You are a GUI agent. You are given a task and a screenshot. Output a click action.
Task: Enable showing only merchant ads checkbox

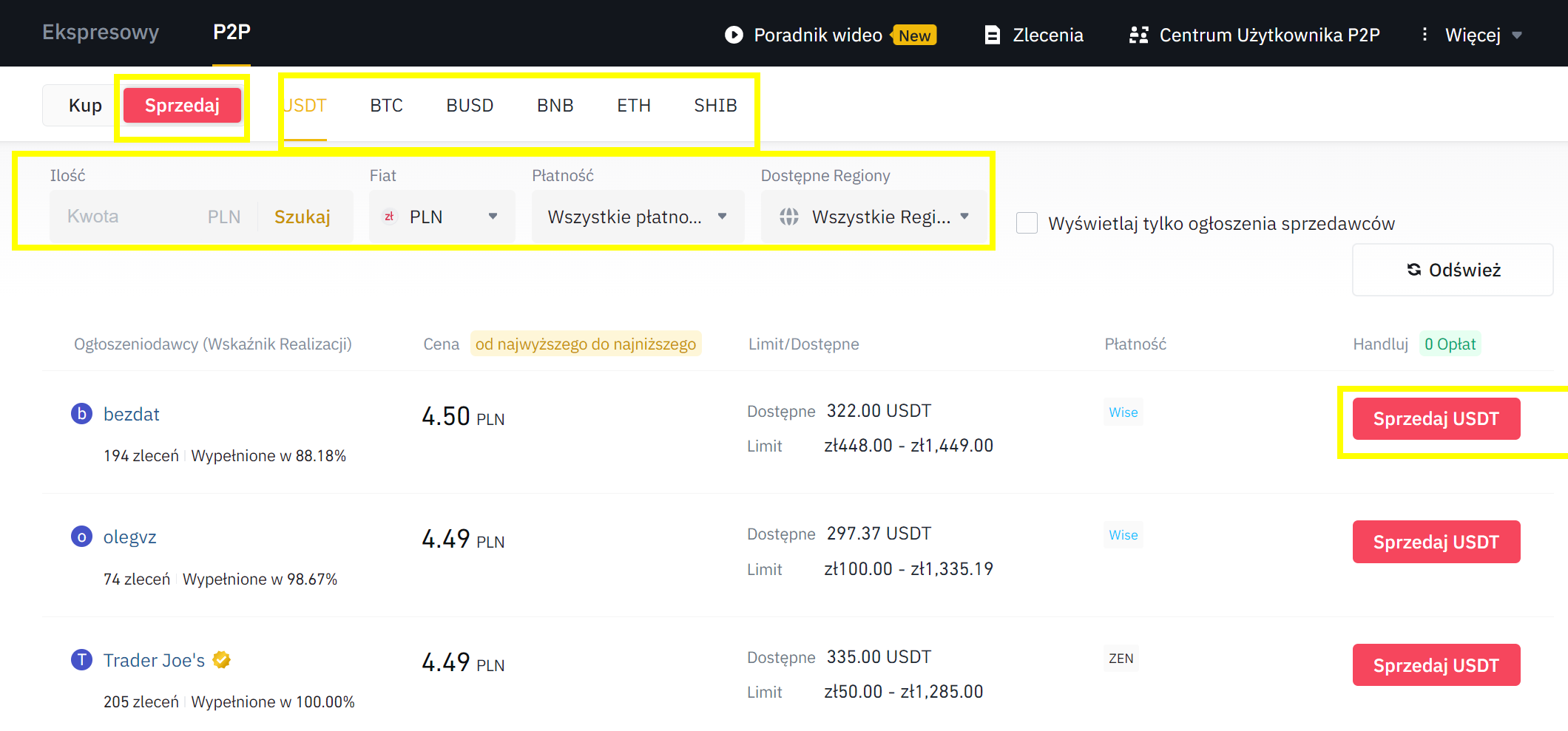1027,223
